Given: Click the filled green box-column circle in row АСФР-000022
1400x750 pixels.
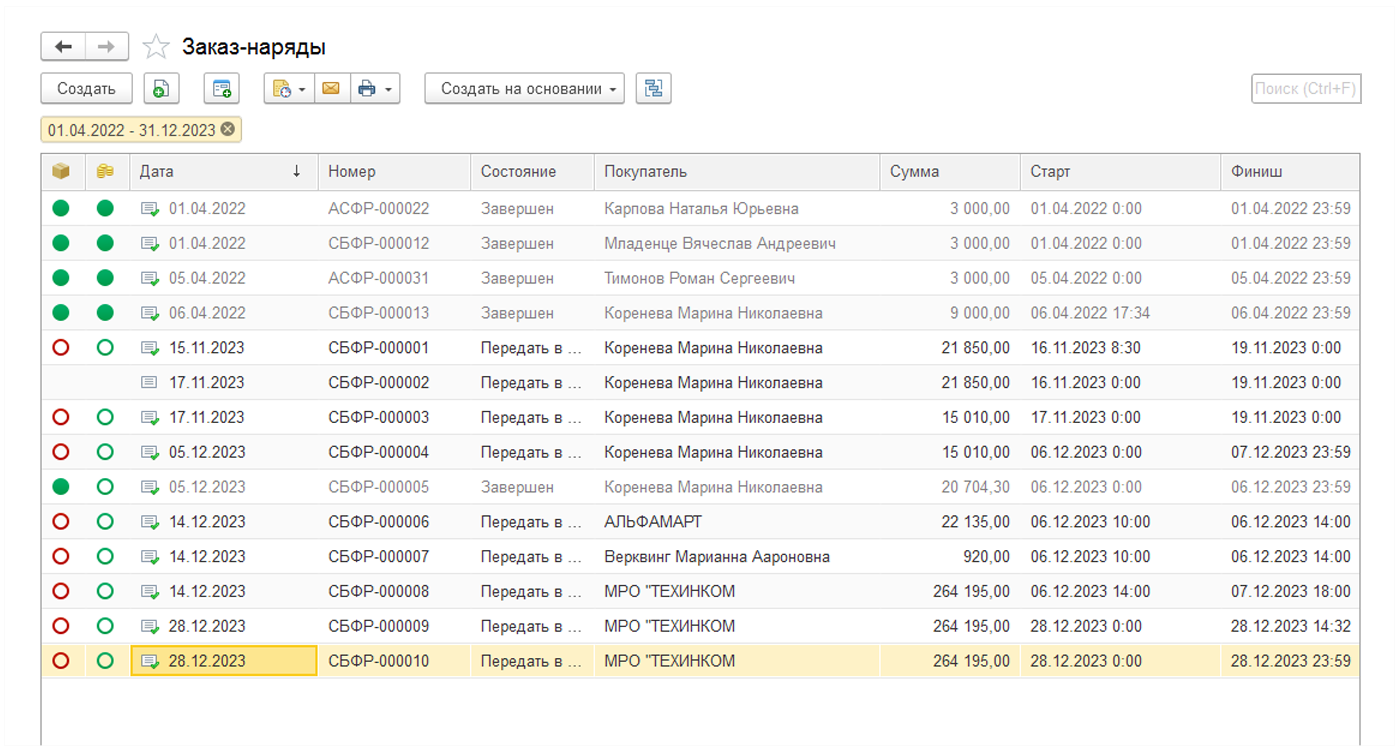Looking at the screenshot, I should 61,209.
